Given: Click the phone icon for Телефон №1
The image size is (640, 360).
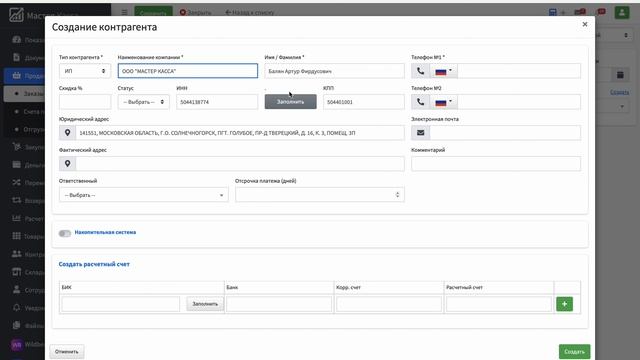Looking at the screenshot, I should [x=420, y=71].
